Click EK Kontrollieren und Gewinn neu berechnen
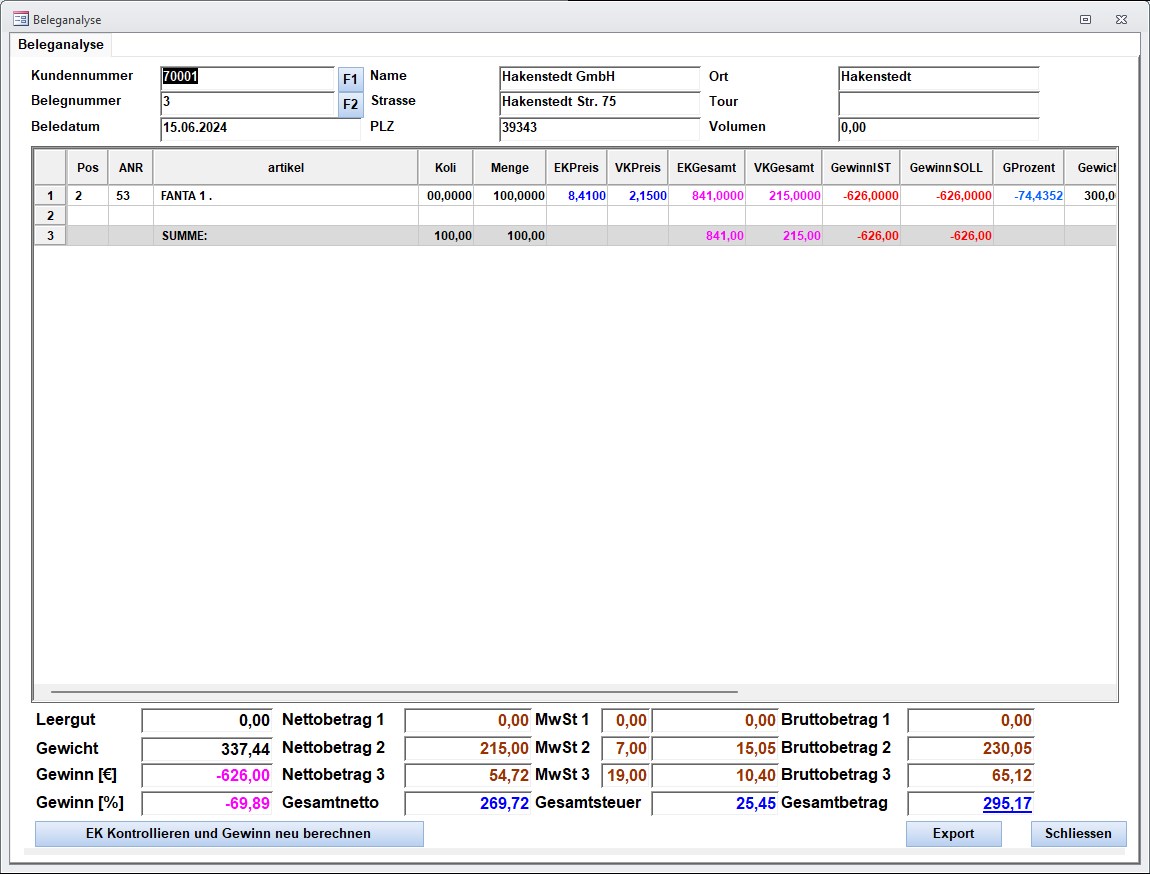This screenshot has height=874, width=1150. (229, 834)
